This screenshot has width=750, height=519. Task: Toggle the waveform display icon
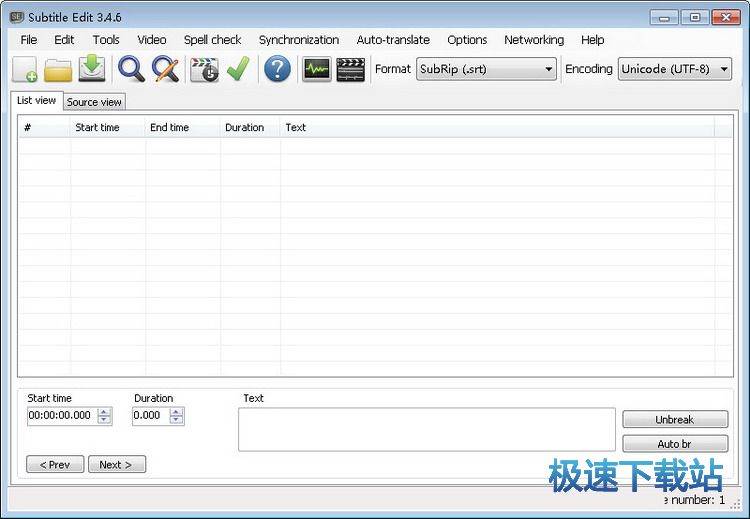click(317, 69)
